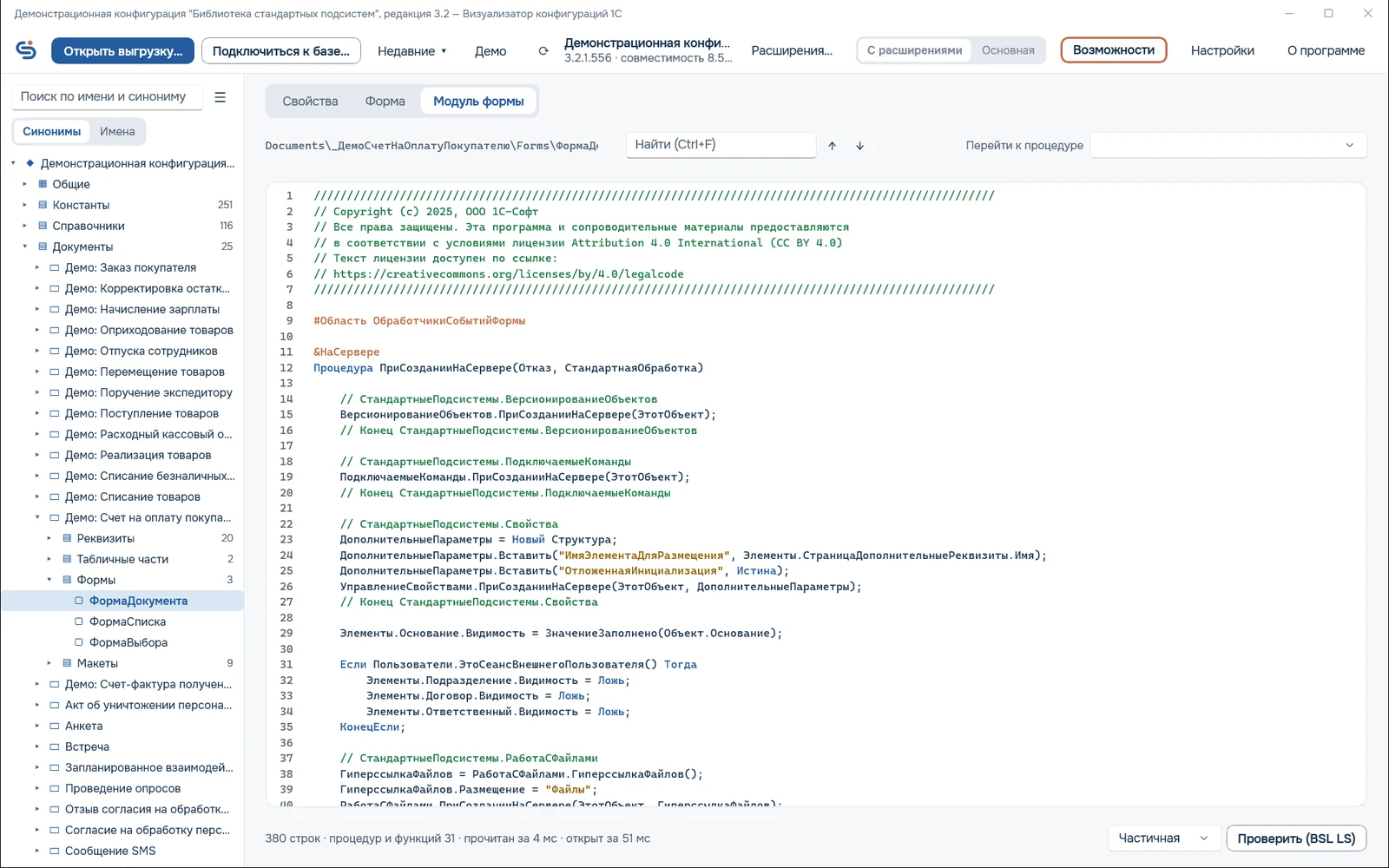Click the Встреча document icon
Screen dimensions: 1389x868
[55, 746]
